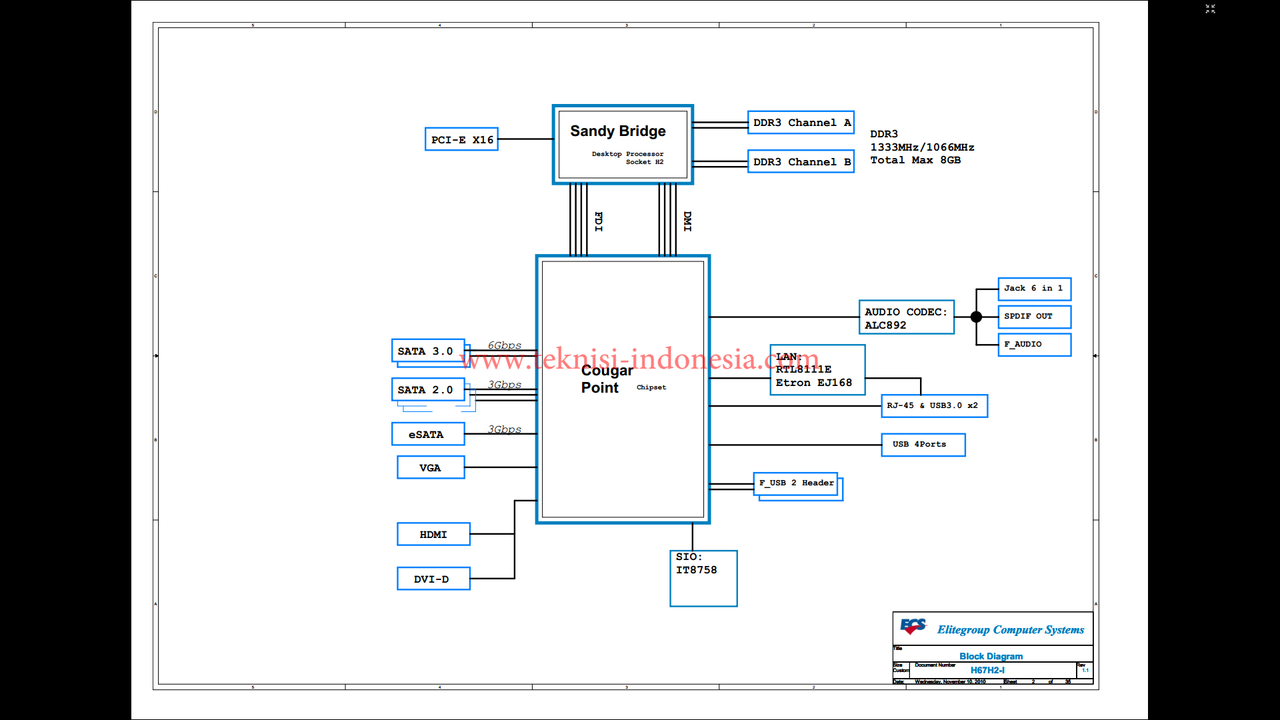Select the DVI-D block
Image resolution: width=1280 pixels, height=720 pixels.
[x=433, y=579]
